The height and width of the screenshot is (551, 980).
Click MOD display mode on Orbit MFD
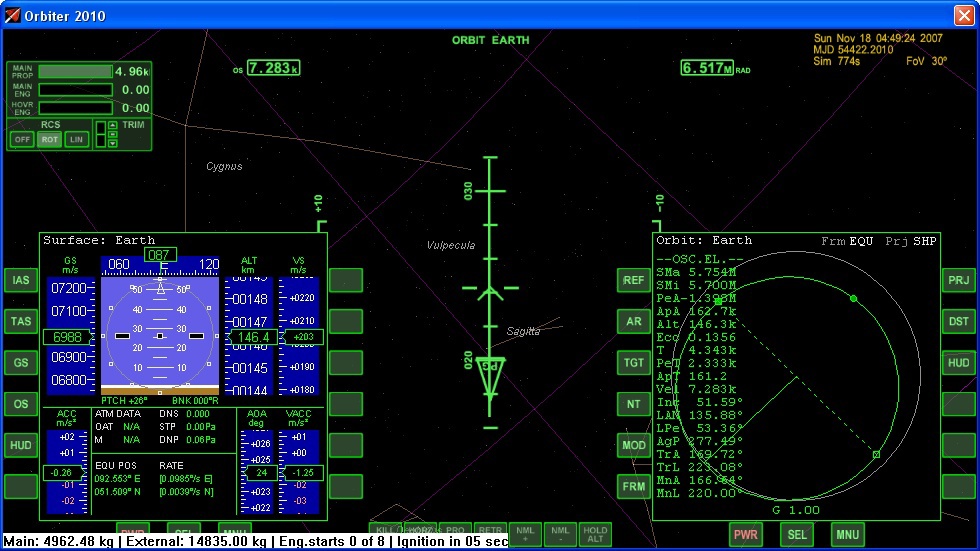click(x=633, y=445)
